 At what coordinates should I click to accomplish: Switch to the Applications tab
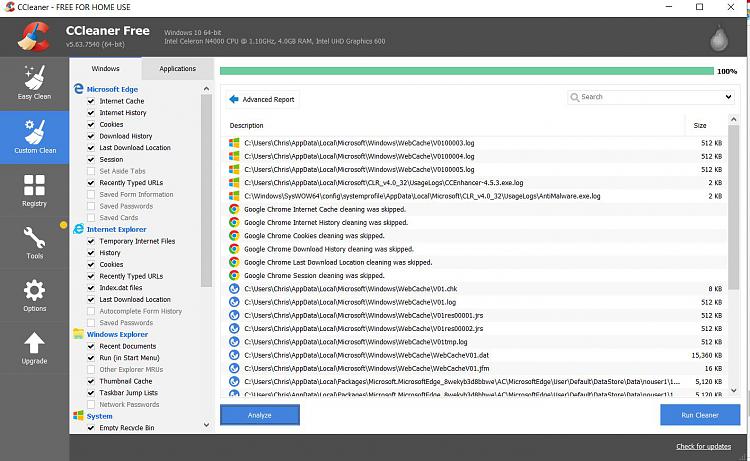tap(177, 68)
